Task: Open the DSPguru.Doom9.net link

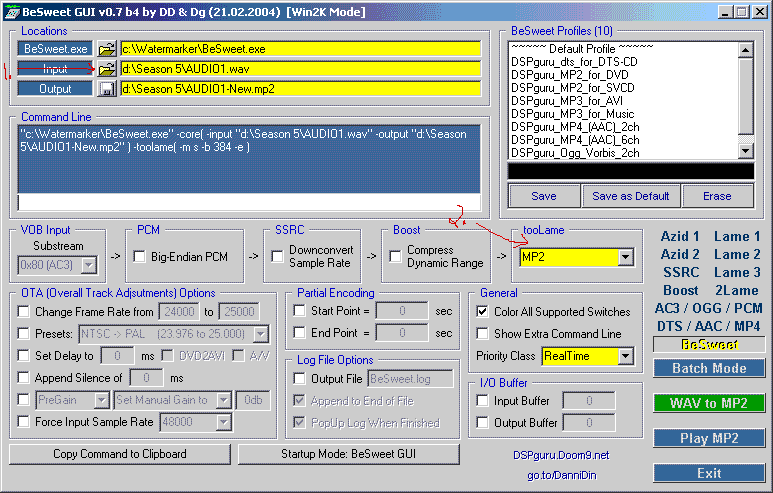Action: pyautogui.click(x=561, y=455)
